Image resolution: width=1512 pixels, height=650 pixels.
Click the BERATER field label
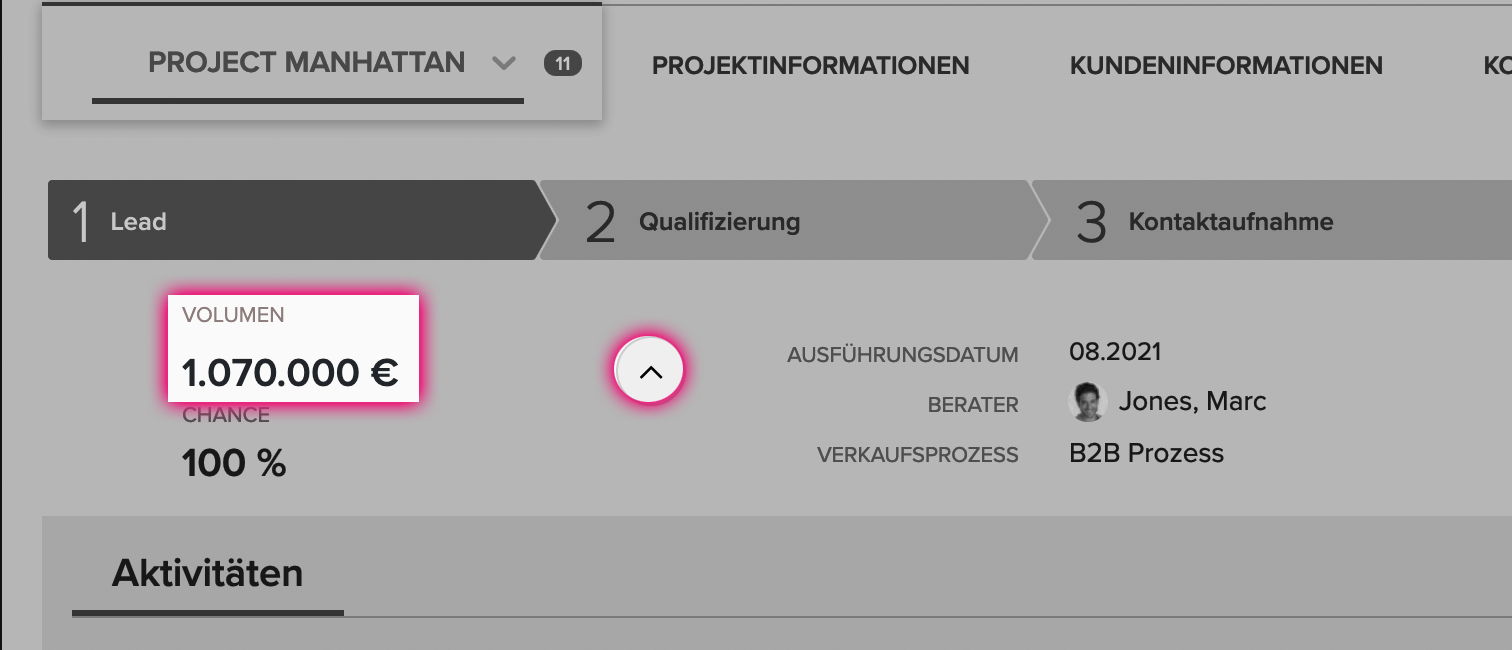click(x=974, y=405)
